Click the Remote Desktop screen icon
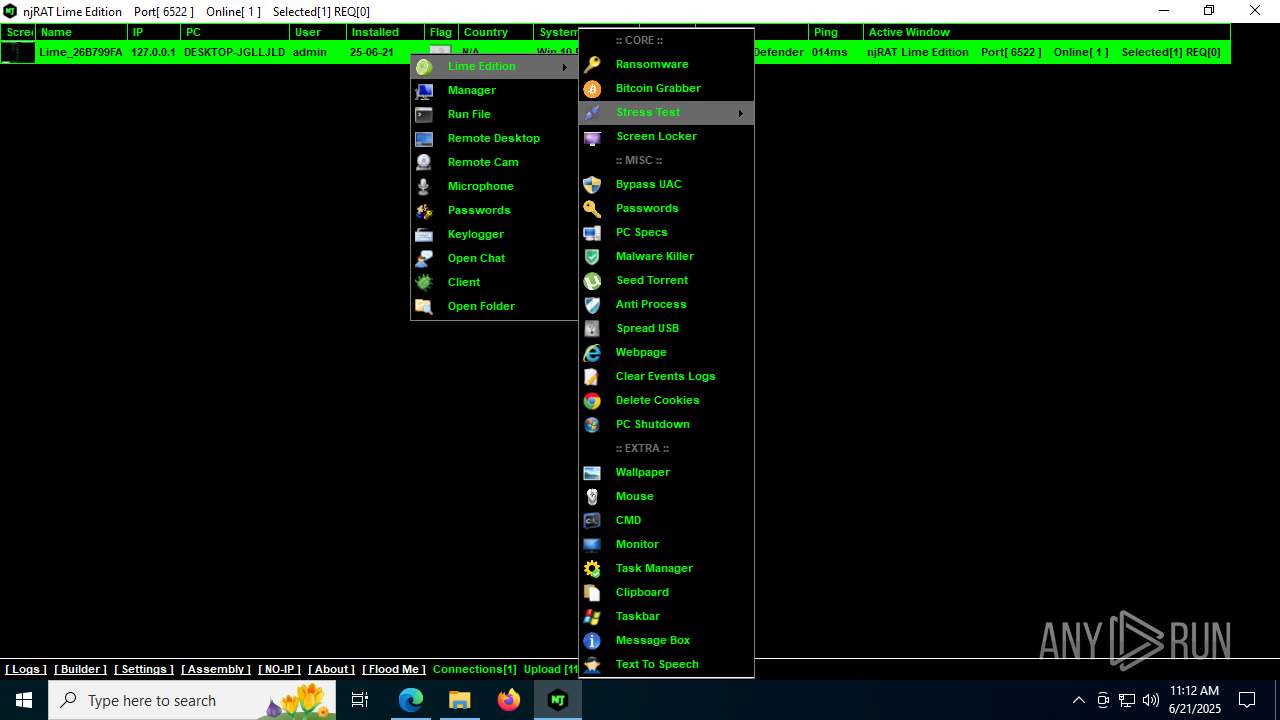Screen dimensions: 1280x720 tap(424, 138)
